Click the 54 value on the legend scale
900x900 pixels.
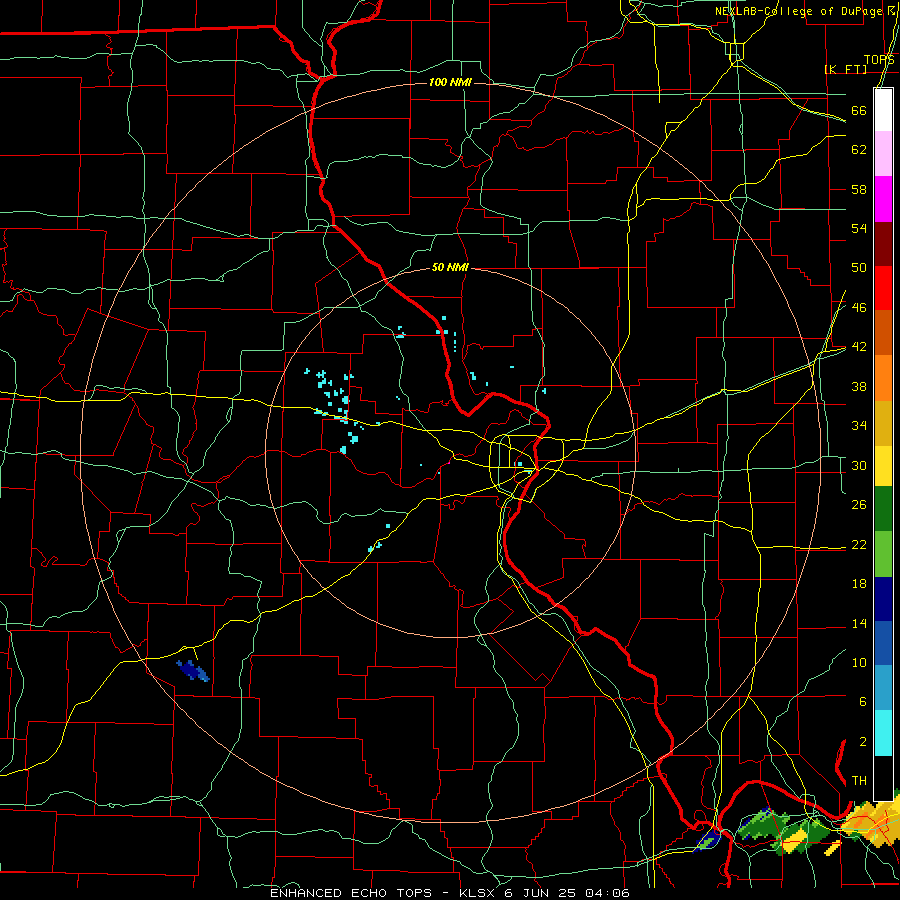coord(859,228)
